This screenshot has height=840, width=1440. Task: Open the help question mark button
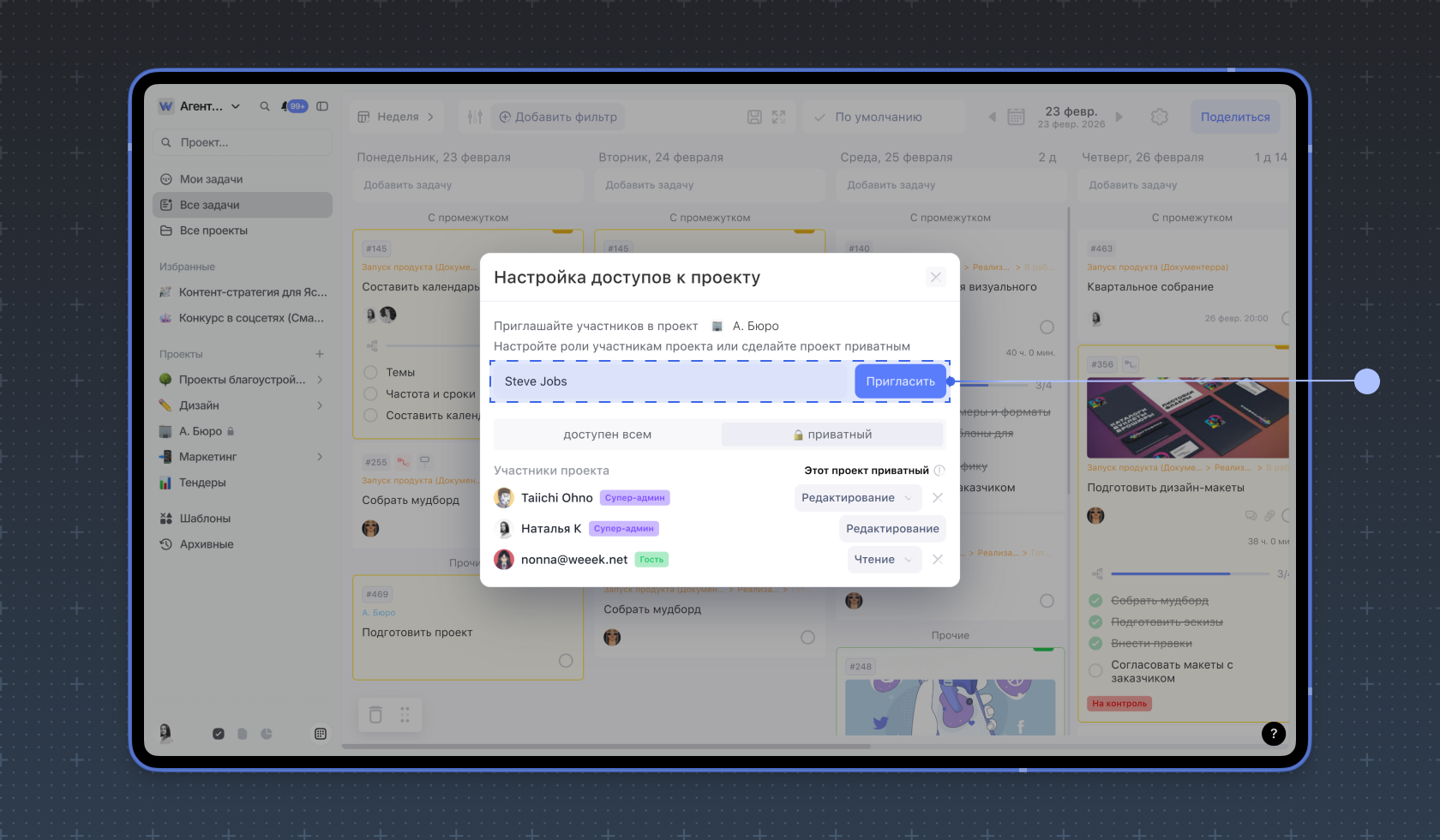coord(1273,733)
